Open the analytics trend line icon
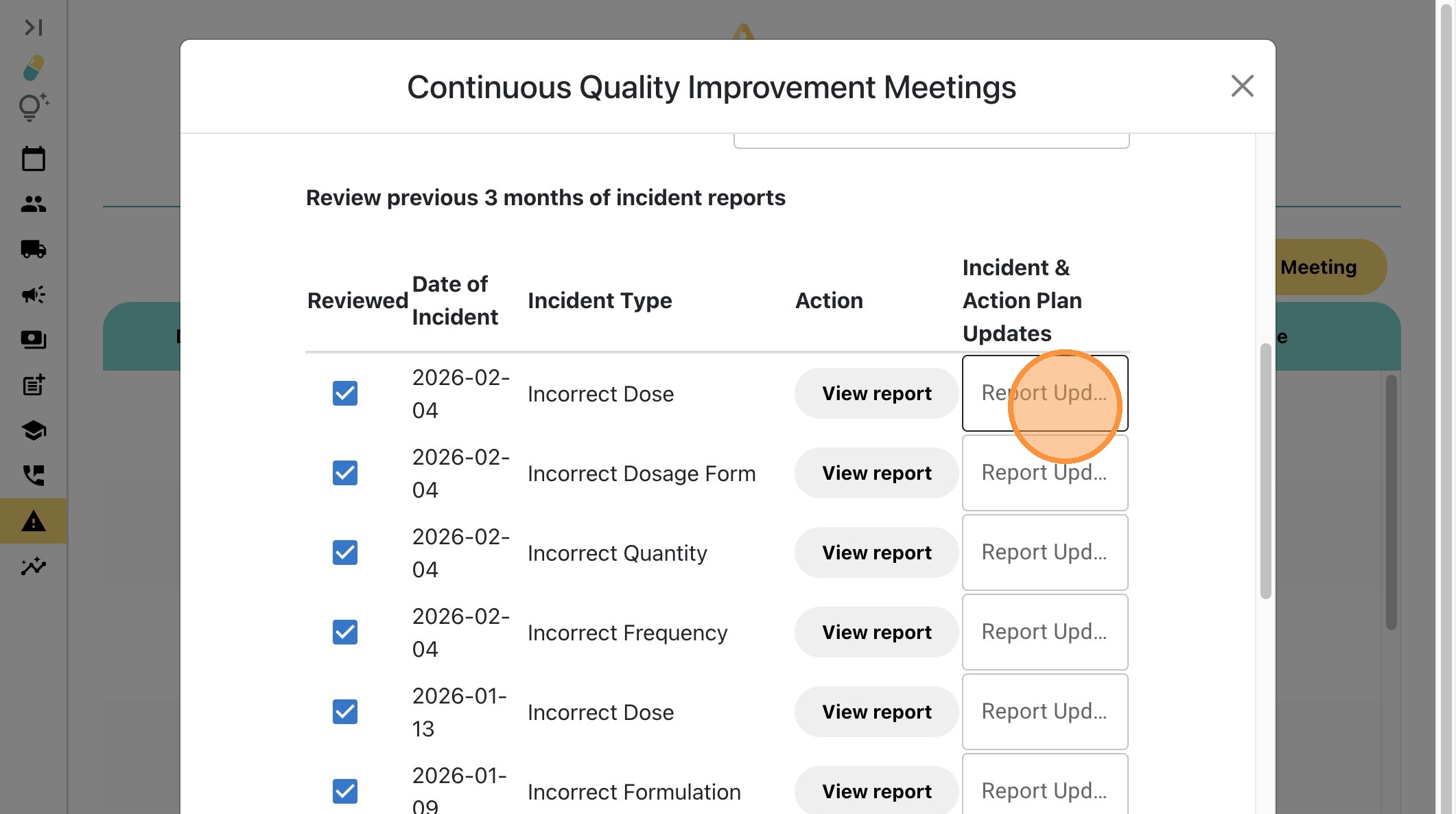 pyautogui.click(x=33, y=566)
